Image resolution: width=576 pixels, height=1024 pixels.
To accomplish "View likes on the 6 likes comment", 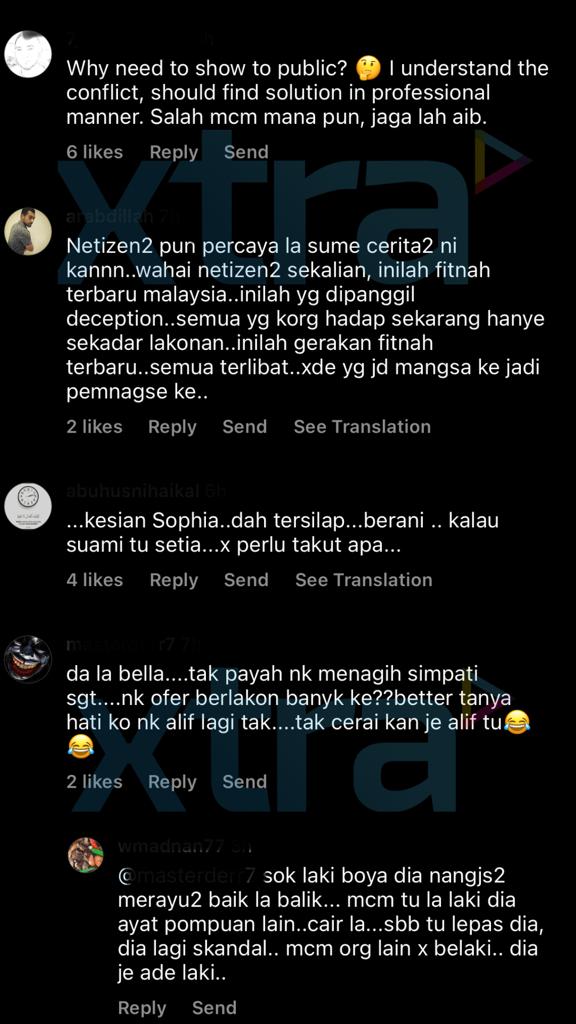I will pyautogui.click(x=95, y=152).
